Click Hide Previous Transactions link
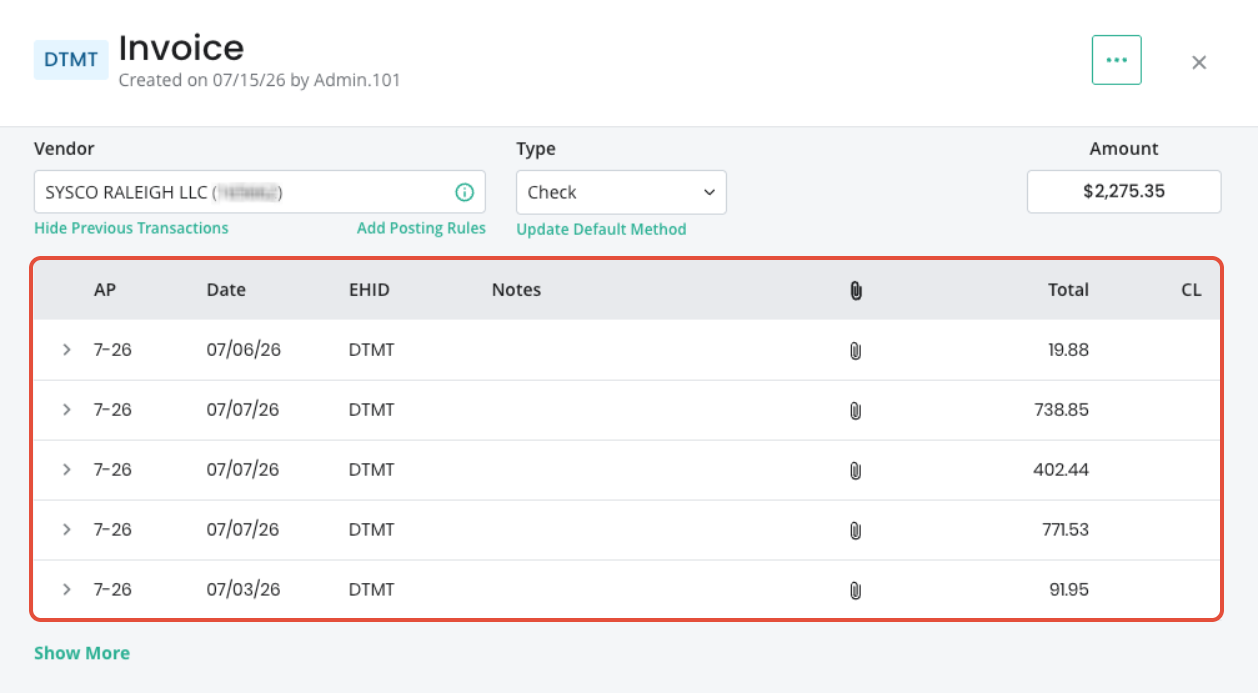1258x693 pixels. coord(131,228)
